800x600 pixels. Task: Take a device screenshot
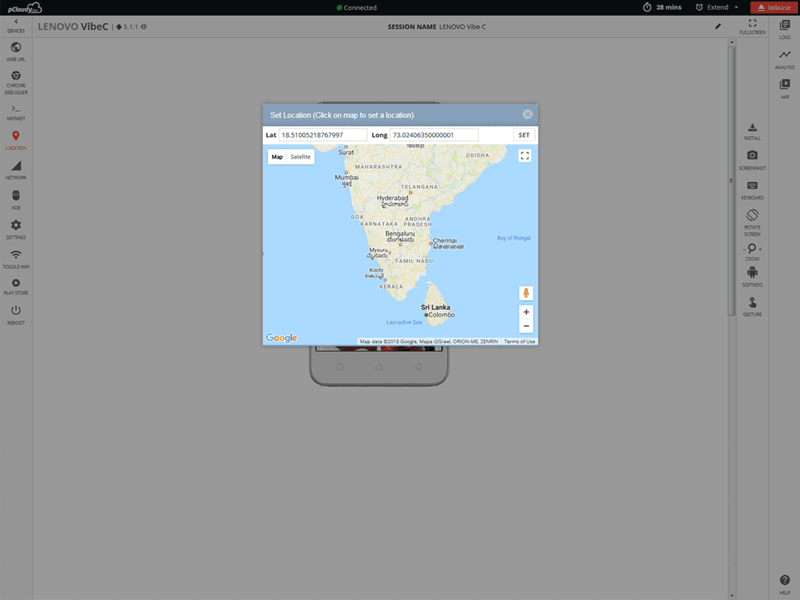(752, 160)
